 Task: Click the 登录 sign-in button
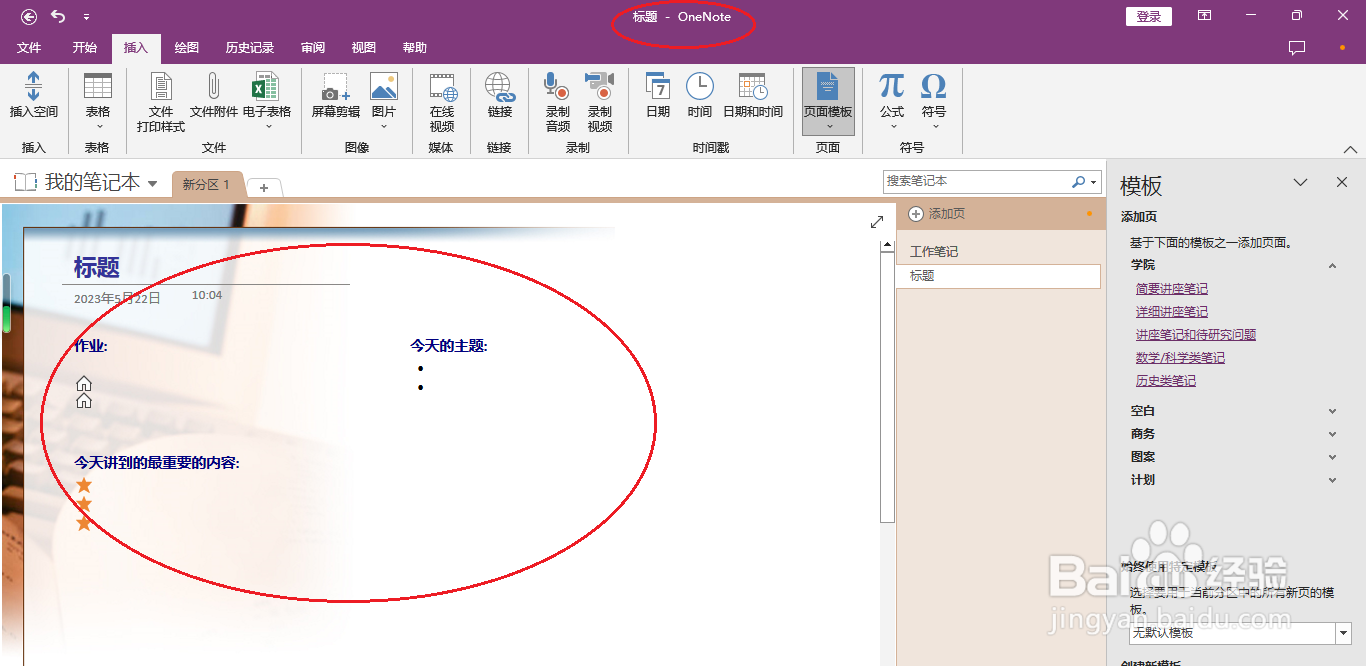[x=1149, y=16]
